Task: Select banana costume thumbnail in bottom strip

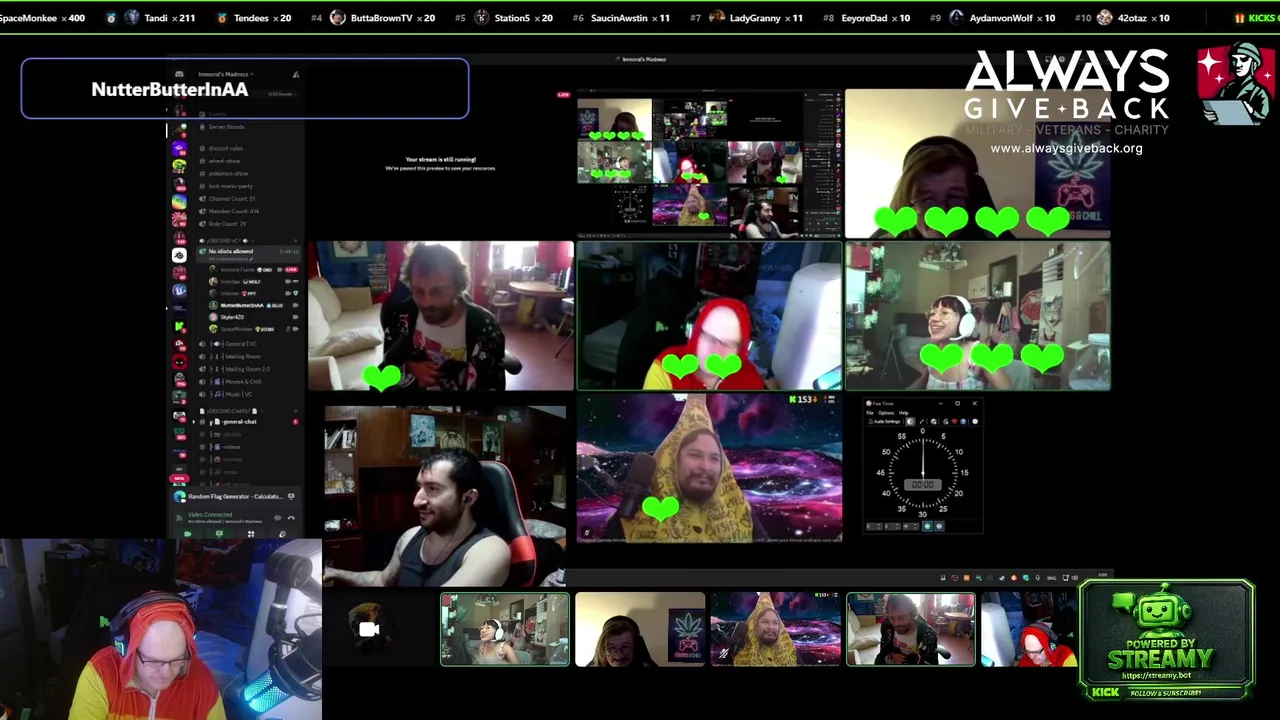Action: (775, 629)
